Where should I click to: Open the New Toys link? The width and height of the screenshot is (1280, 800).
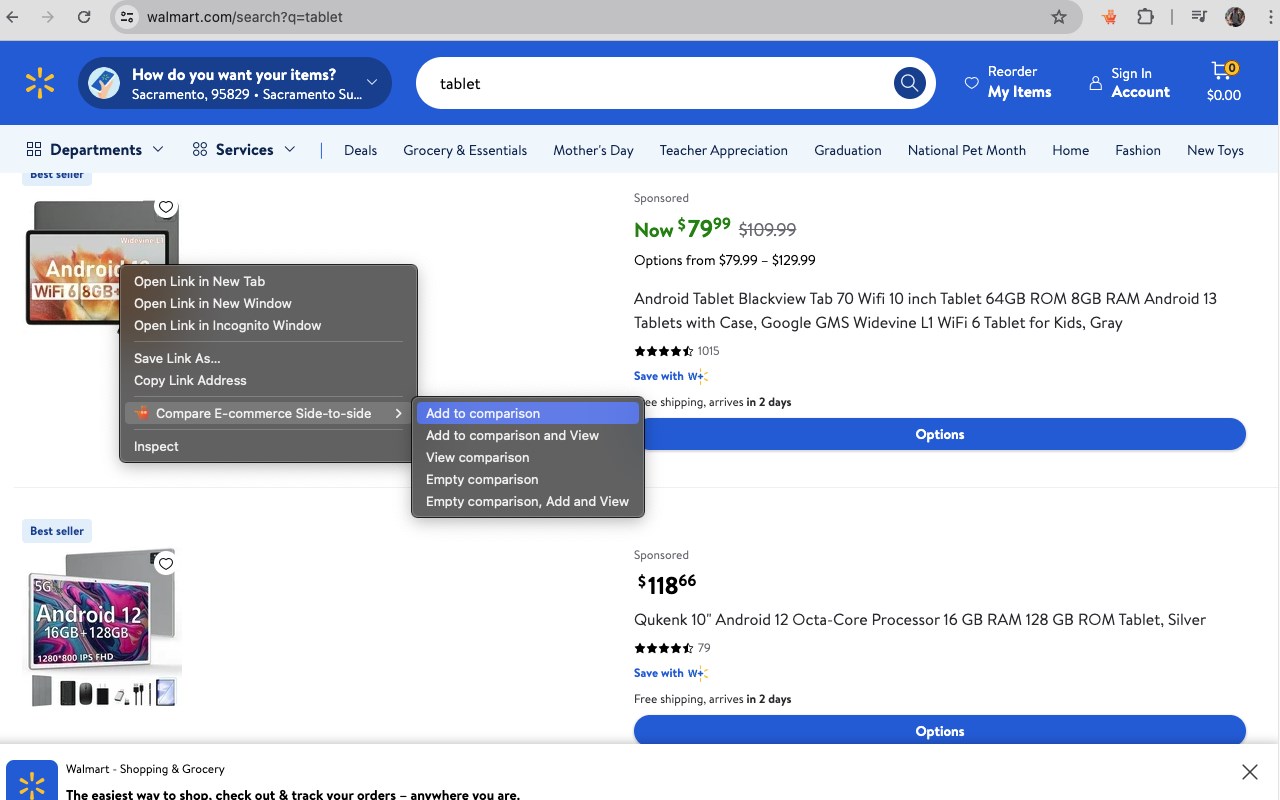(1215, 150)
